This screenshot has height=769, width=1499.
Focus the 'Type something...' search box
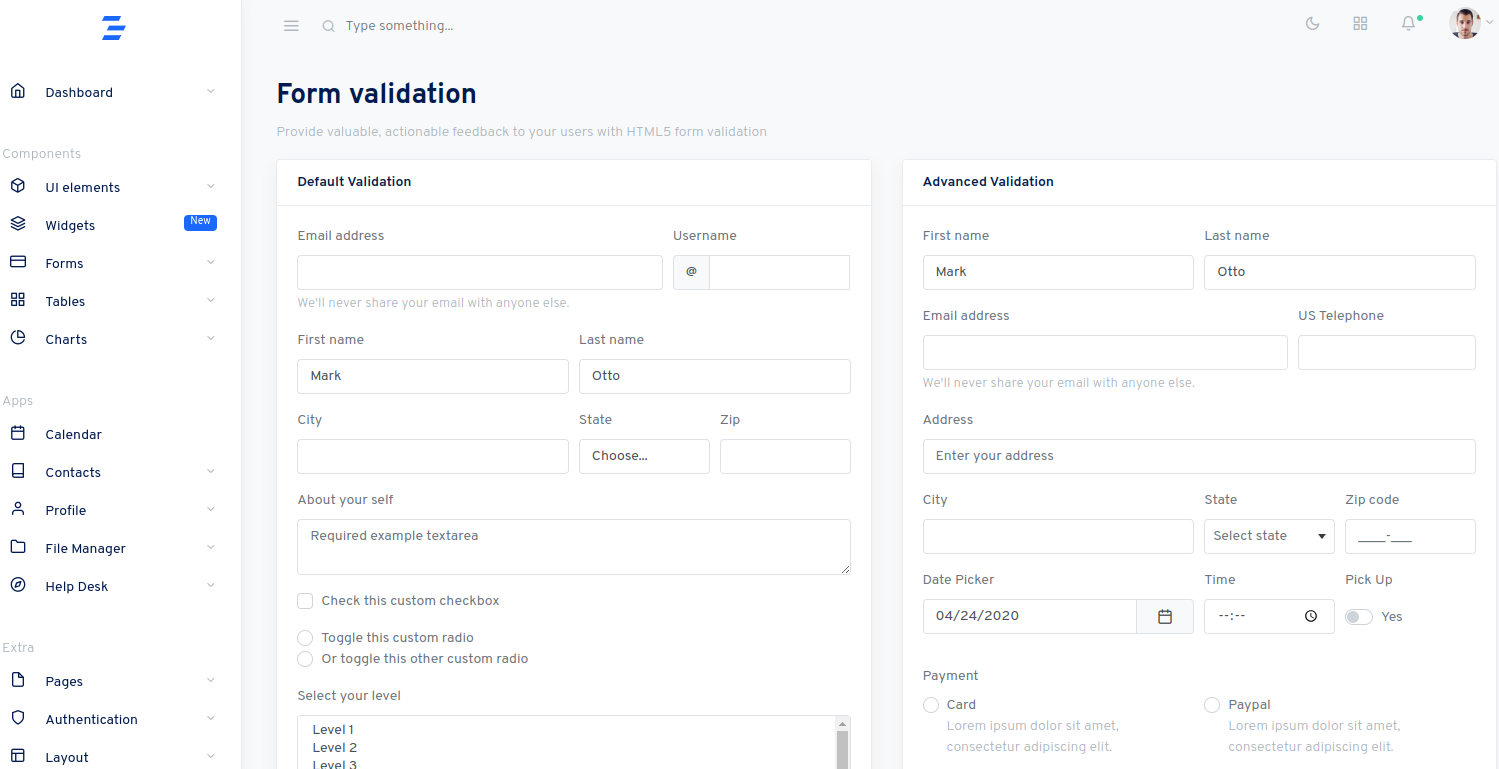[399, 26]
